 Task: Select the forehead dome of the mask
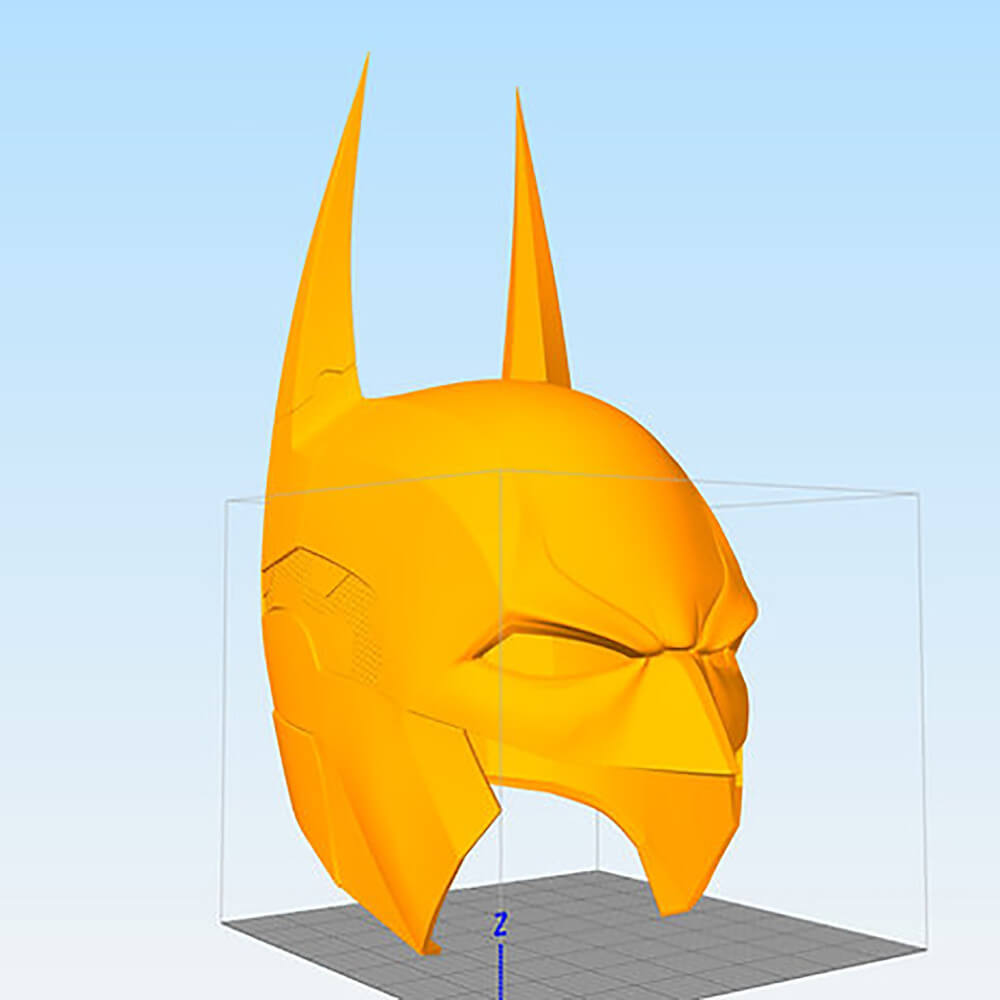coord(540,450)
